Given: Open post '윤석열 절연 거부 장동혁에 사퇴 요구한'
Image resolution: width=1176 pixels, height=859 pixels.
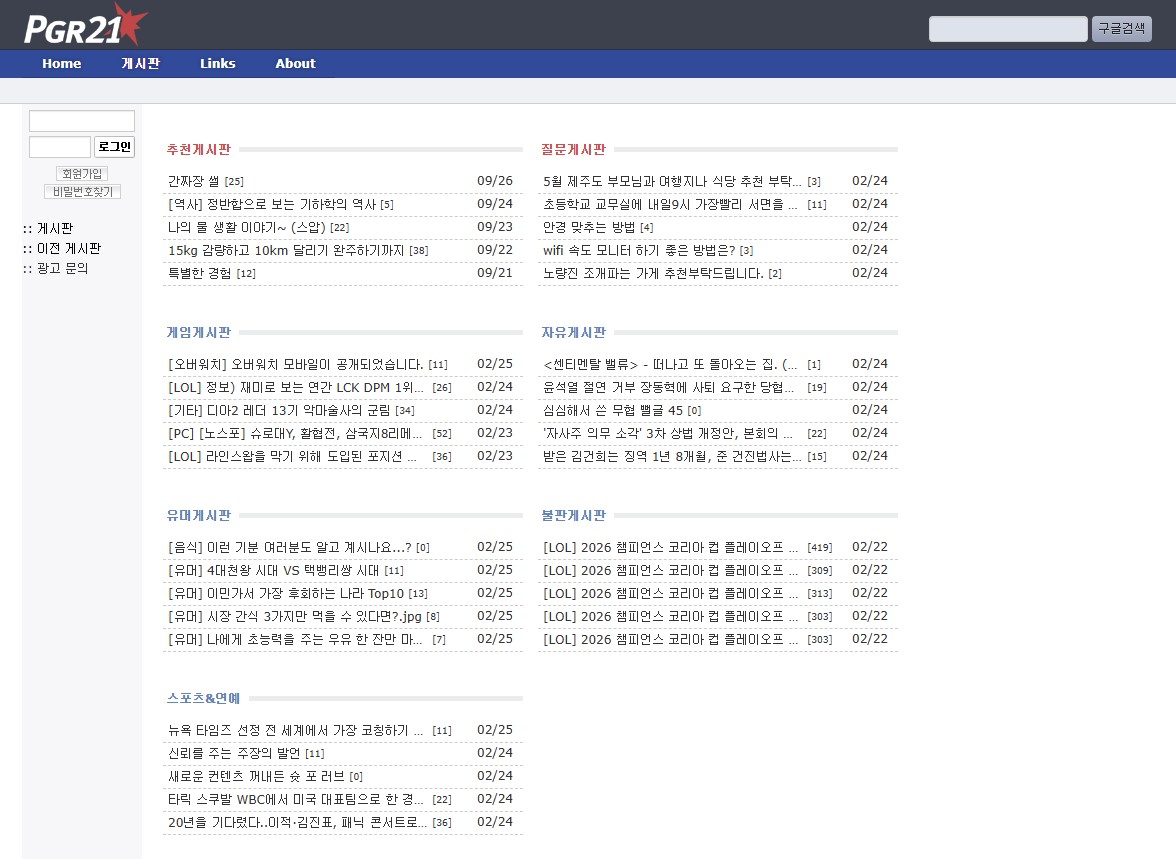Looking at the screenshot, I should point(668,387).
